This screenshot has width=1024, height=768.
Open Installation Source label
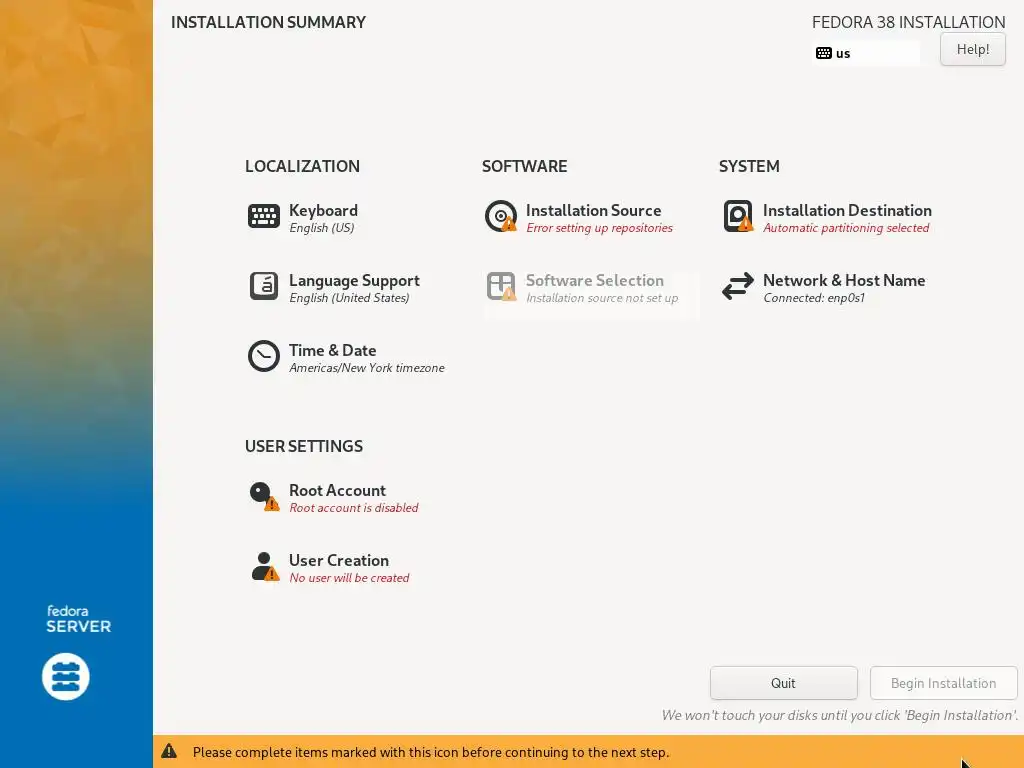point(594,210)
